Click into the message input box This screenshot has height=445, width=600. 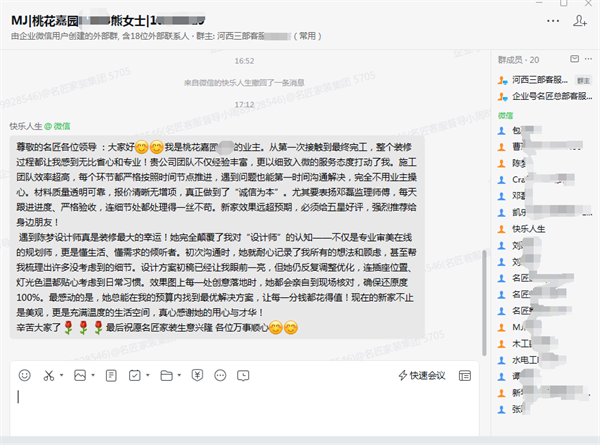tap(245, 409)
